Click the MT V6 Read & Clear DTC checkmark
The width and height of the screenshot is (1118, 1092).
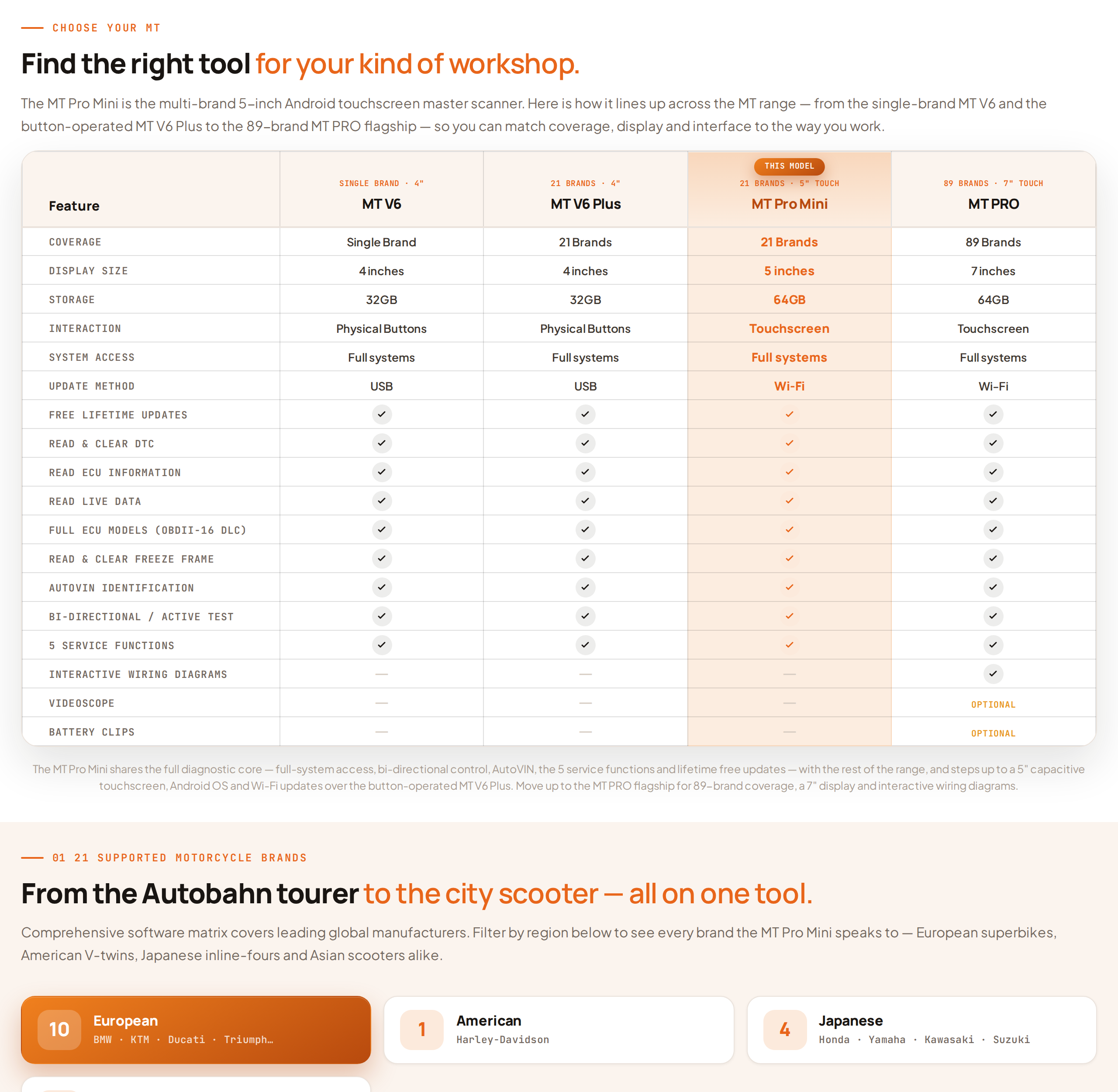coord(381,443)
